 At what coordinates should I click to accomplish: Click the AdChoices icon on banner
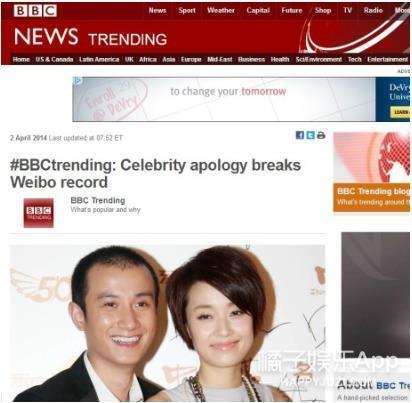tap(77, 81)
